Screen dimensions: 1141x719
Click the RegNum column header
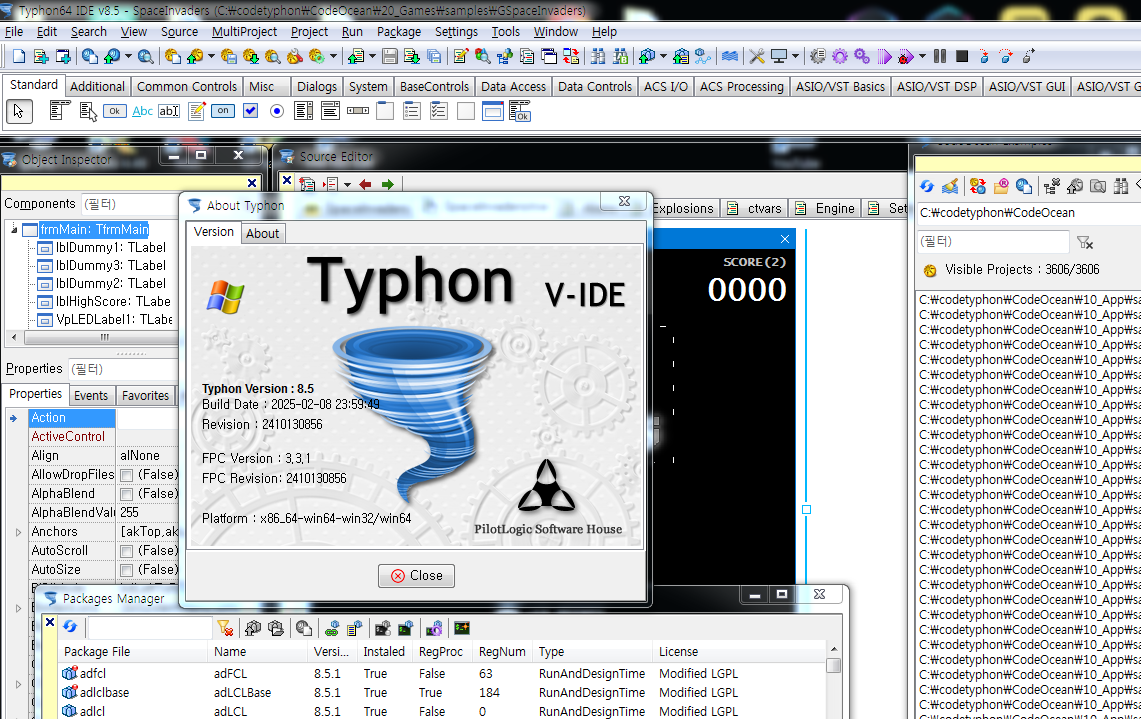pyautogui.click(x=502, y=652)
